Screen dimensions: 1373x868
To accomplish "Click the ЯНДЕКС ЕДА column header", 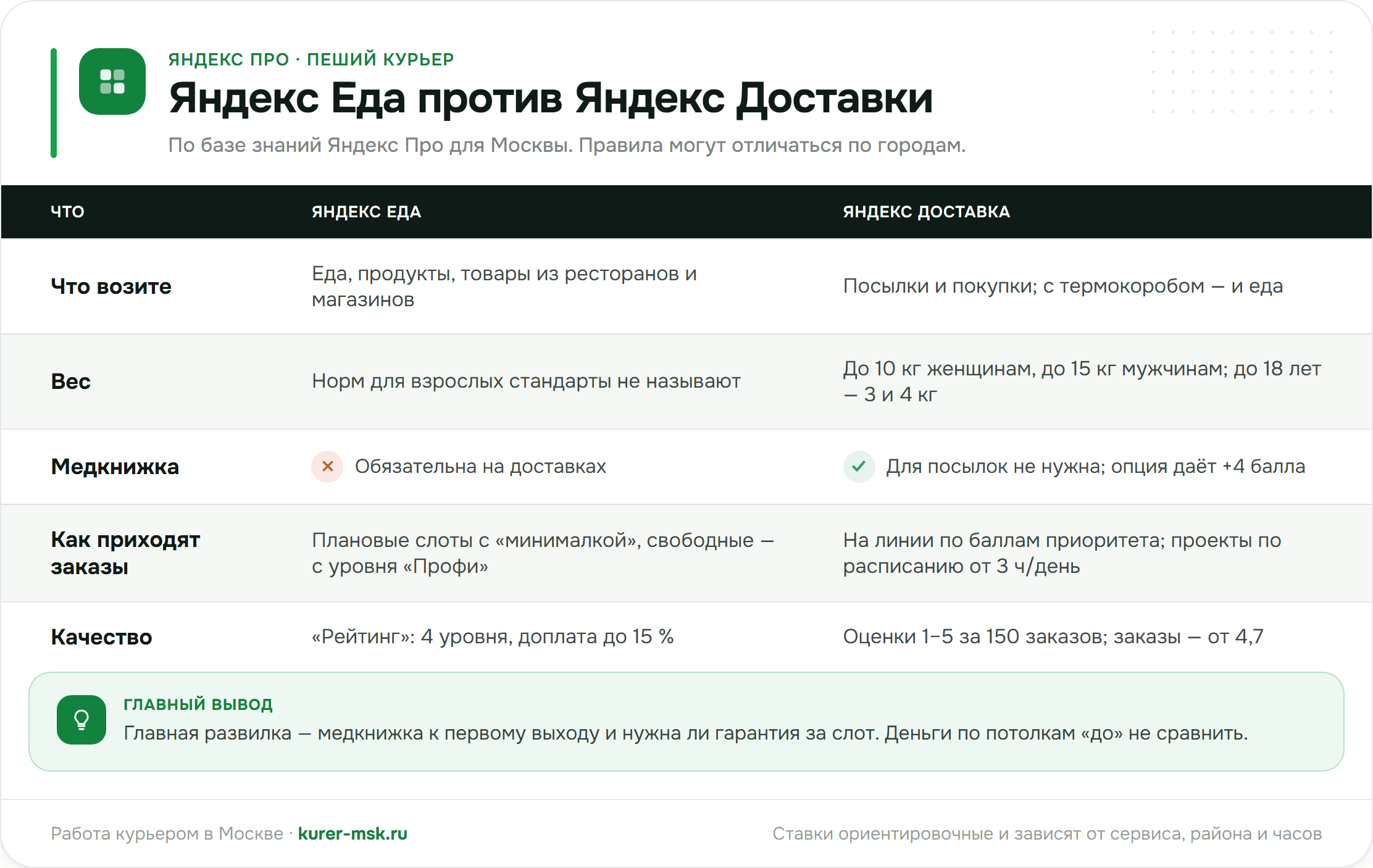I will (x=366, y=212).
